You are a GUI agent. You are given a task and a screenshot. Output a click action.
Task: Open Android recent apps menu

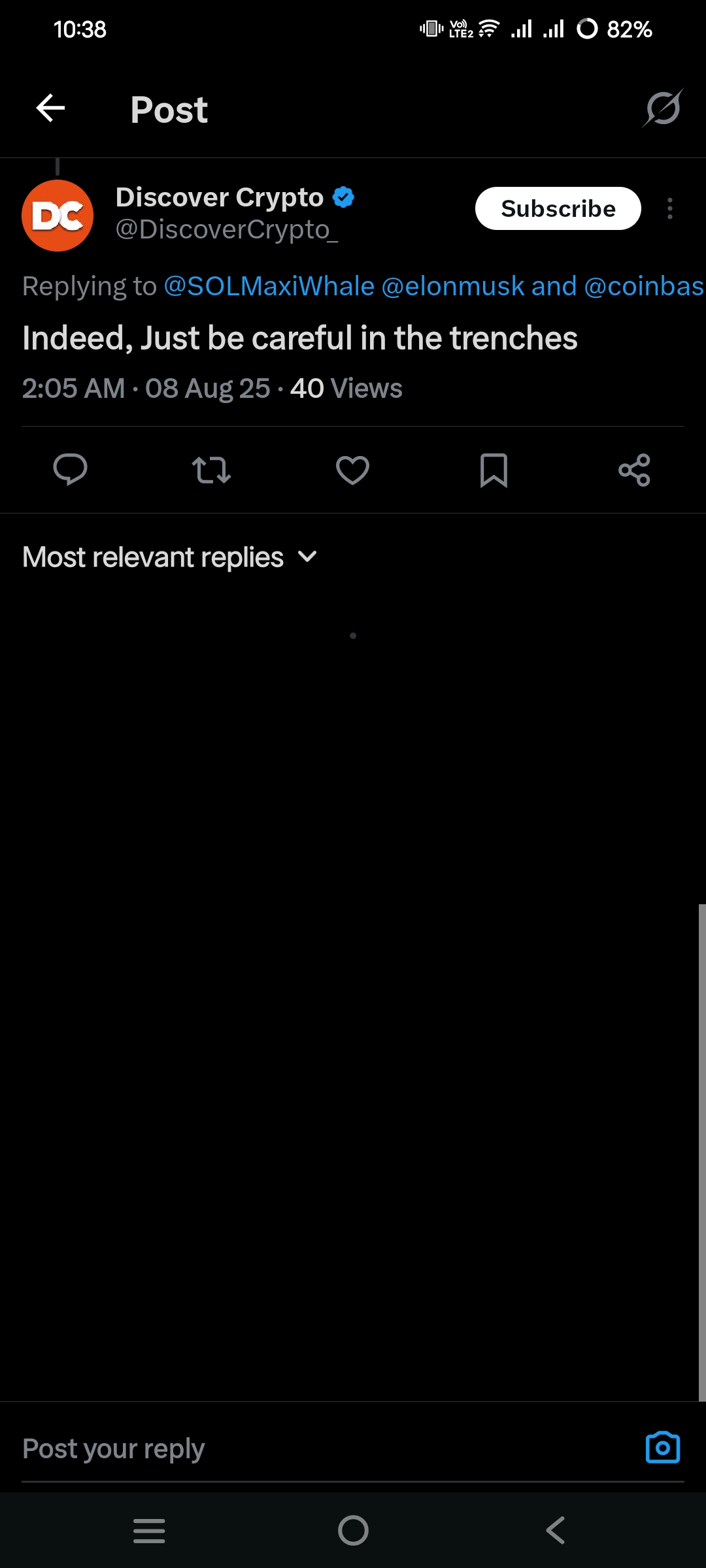[x=149, y=1530]
